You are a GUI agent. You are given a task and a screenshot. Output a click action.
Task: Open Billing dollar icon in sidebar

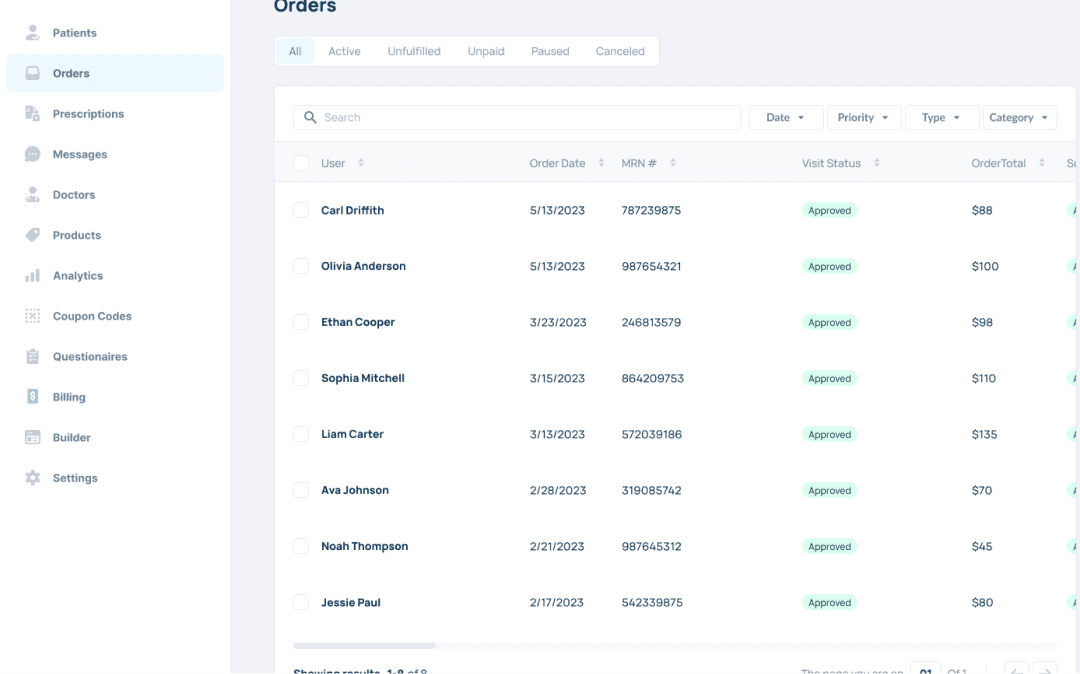(33, 397)
